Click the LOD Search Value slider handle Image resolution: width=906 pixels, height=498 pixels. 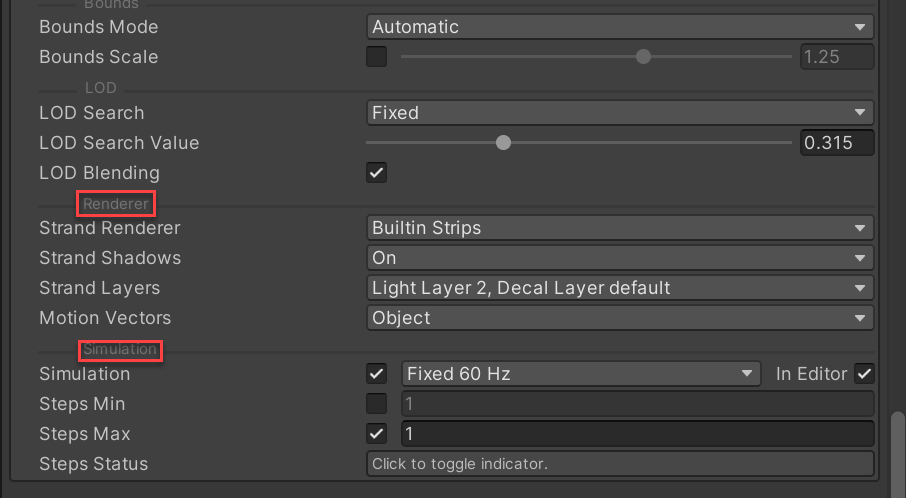coord(504,143)
